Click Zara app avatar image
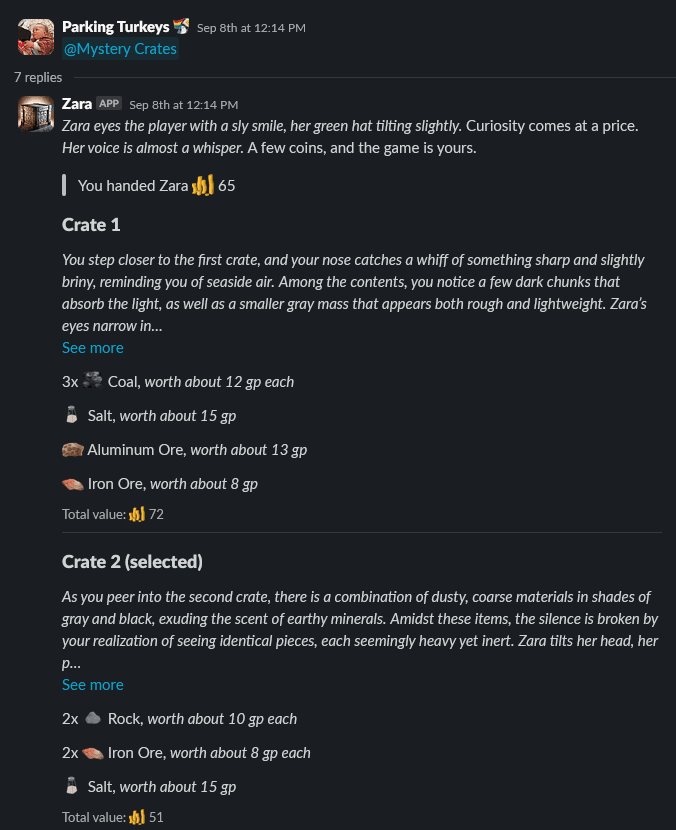676x830 pixels. tap(36, 114)
